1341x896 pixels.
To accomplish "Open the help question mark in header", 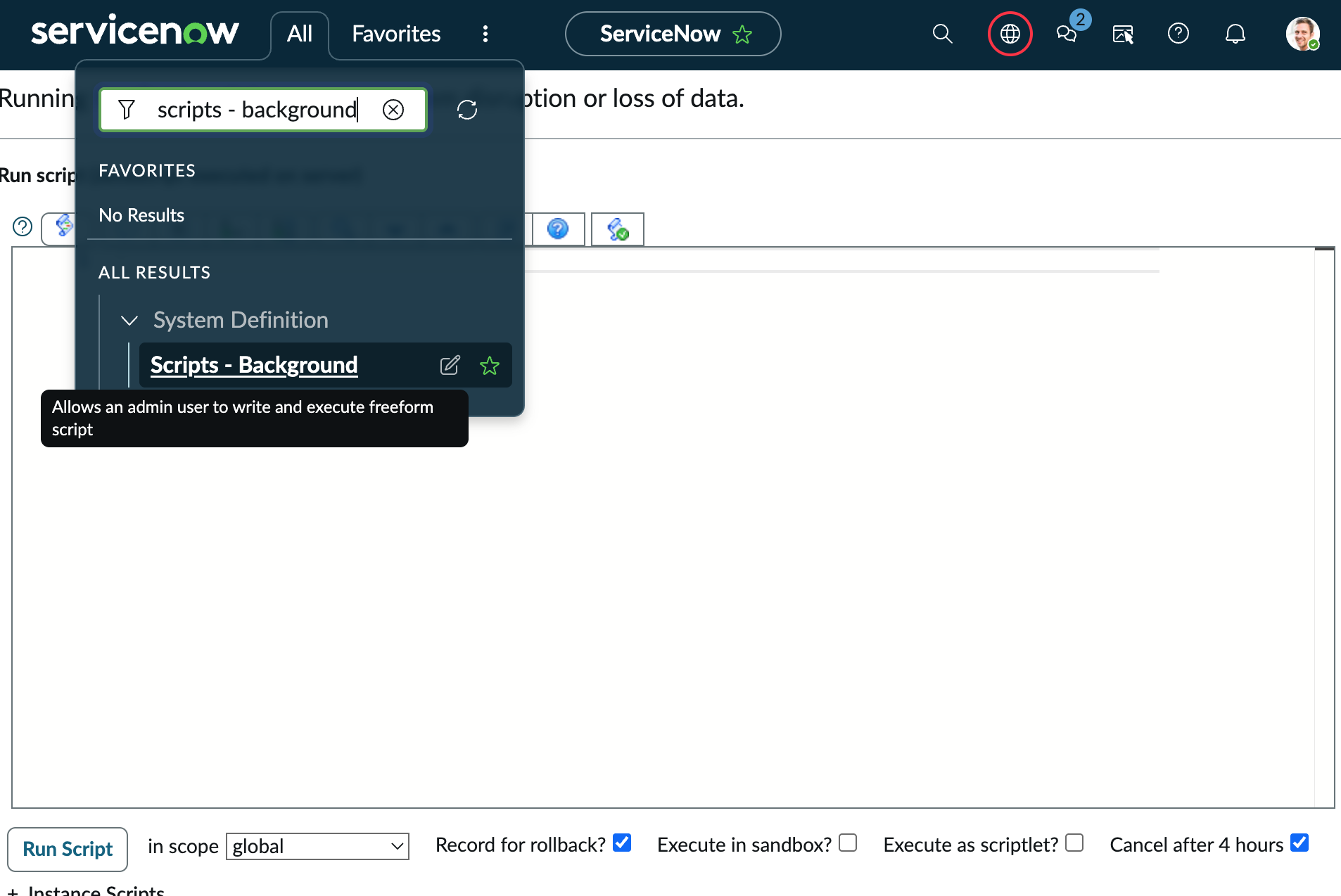I will pyautogui.click(x=1178, y=34).
